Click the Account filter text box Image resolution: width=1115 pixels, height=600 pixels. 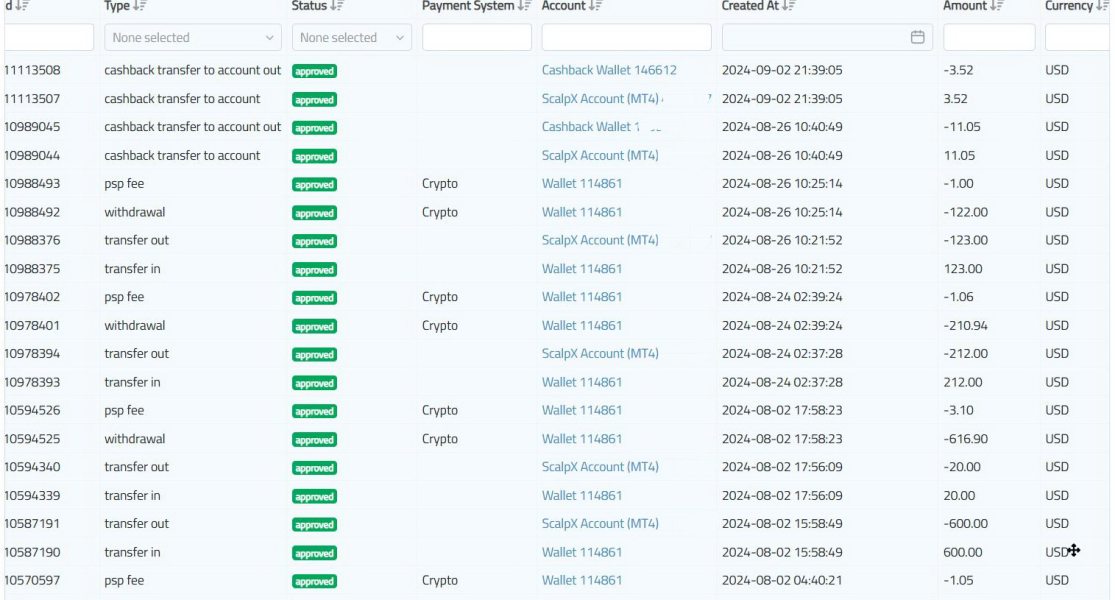coord(626,38)
